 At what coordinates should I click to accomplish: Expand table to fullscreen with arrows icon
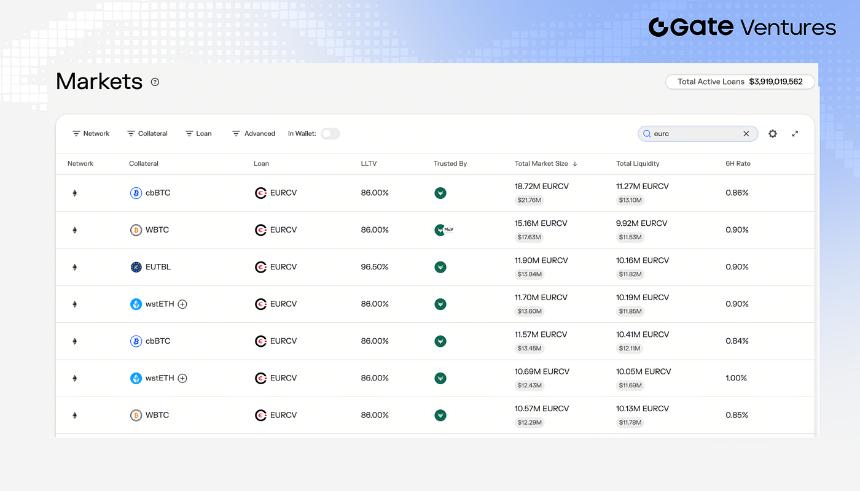coord(795,133)
